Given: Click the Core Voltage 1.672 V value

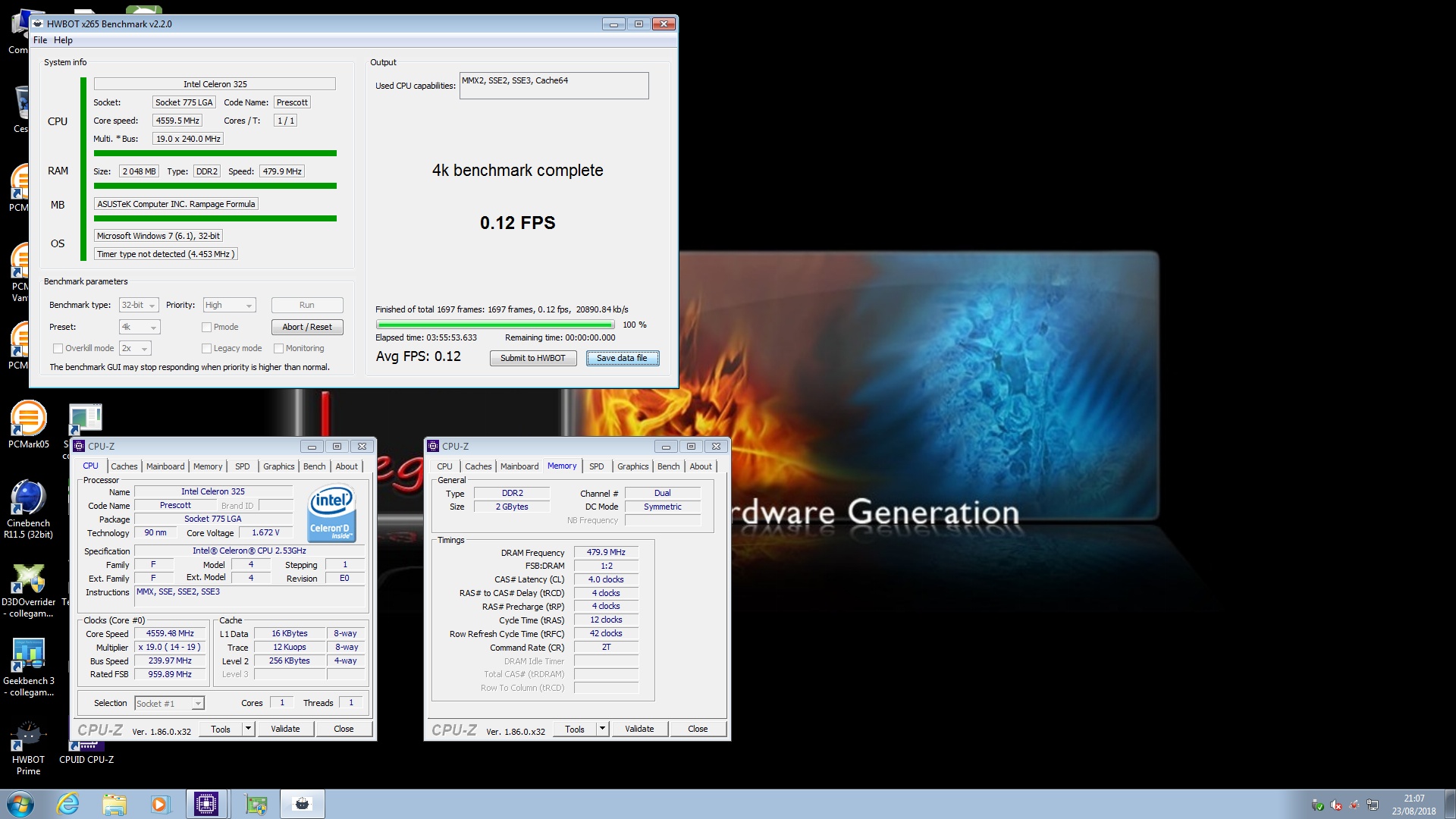Looking at the screenshot, I should click(x=265, y=532).
